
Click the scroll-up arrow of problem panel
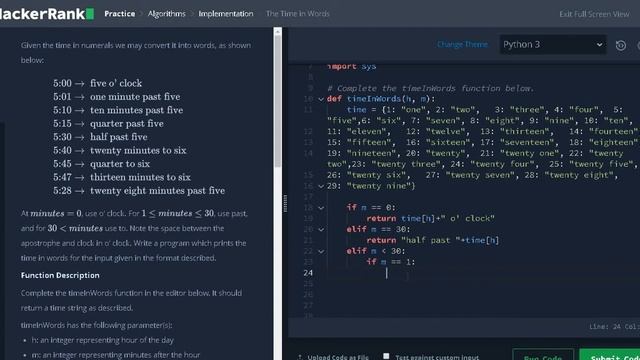[x=278, y=31]
